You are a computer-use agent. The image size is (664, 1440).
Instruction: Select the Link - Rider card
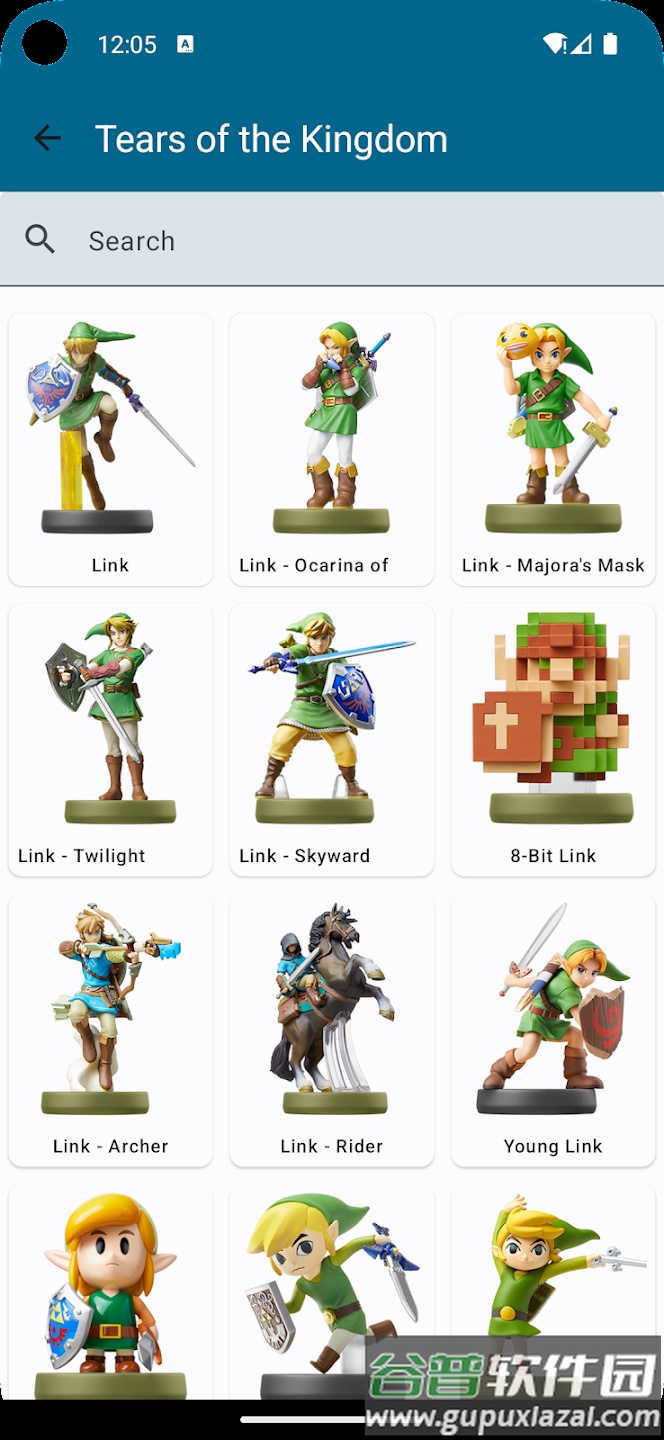(332, 1030)
